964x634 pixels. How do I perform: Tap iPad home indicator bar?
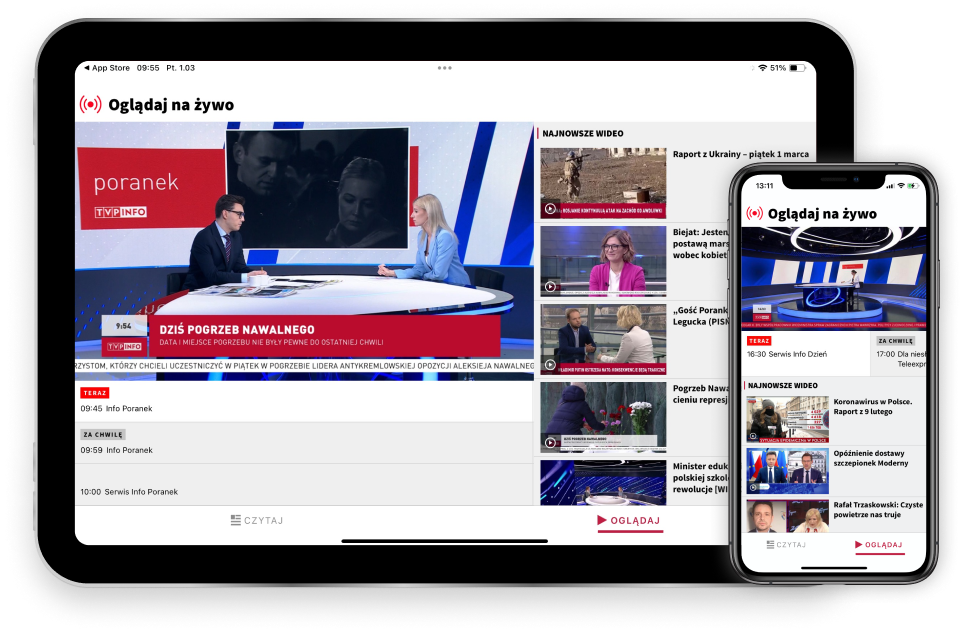(444, 541)
